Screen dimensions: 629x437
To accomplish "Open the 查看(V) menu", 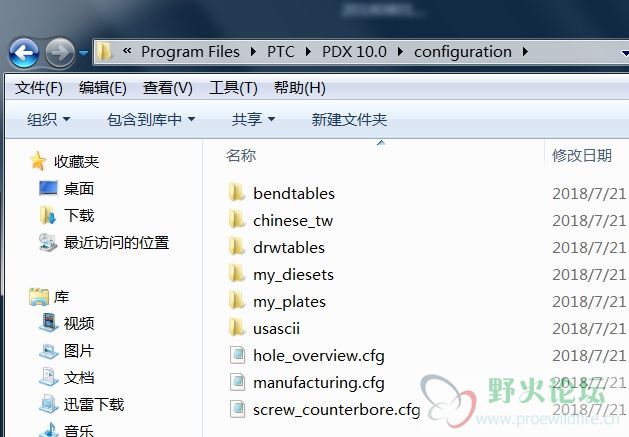I will click(x=168, y=88).
